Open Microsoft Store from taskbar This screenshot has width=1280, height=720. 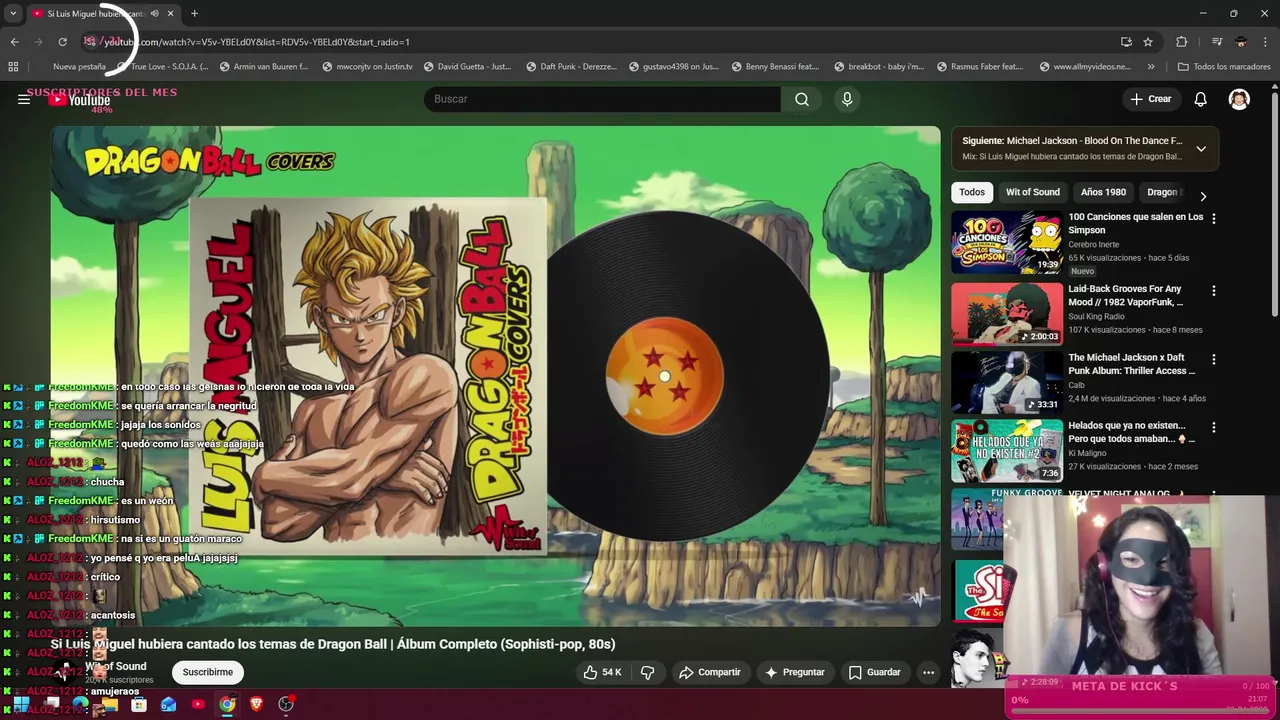[x=139, y=704]
